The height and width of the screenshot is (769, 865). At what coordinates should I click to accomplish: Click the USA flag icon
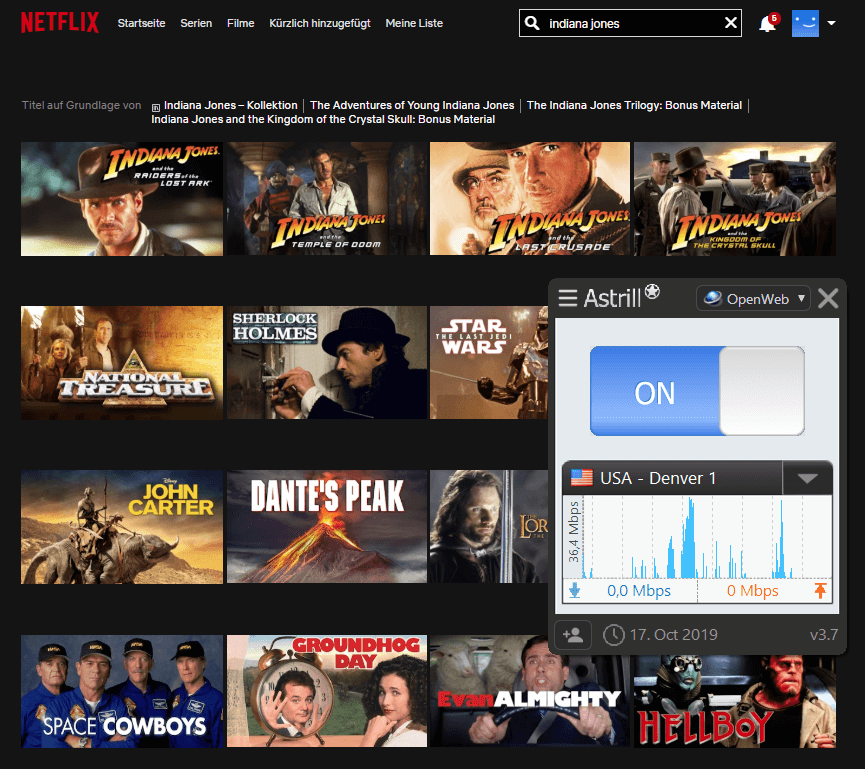[581, 478]
